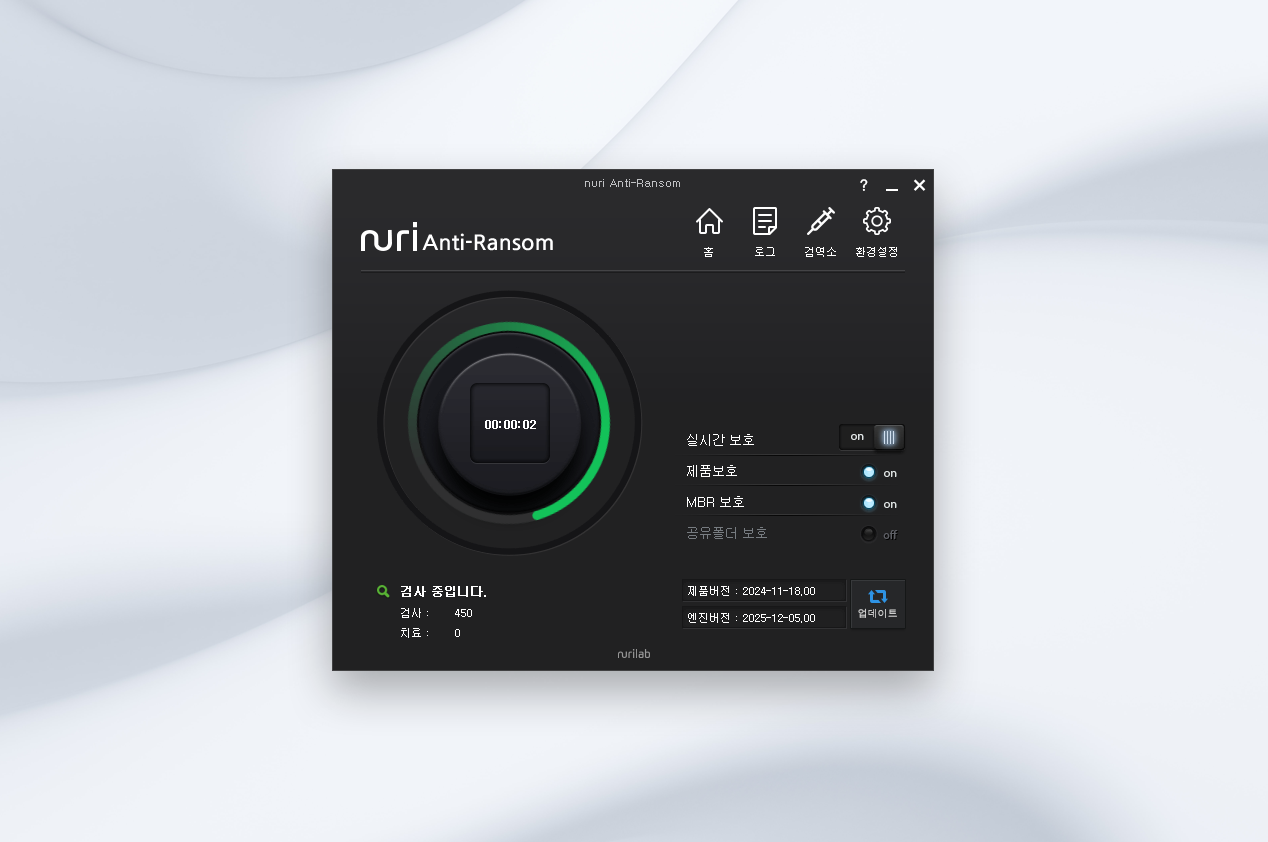
Task: Open the Settings (환경설정) gear icon
Action: coord(876,224)
